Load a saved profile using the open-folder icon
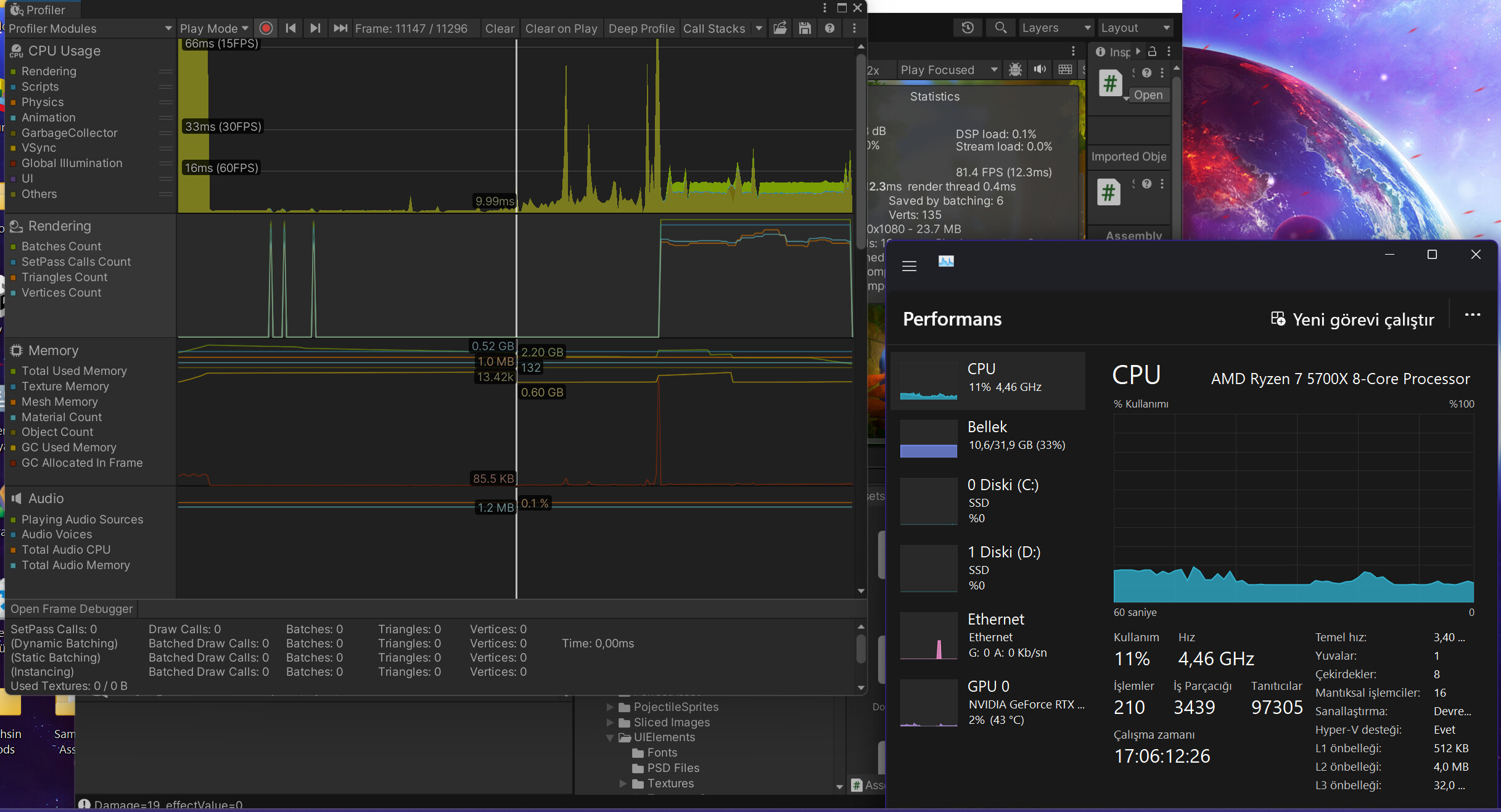Image resolution: width=1501 pixels, height=812 pixels. pyautogui.click(x=779, y=28)
